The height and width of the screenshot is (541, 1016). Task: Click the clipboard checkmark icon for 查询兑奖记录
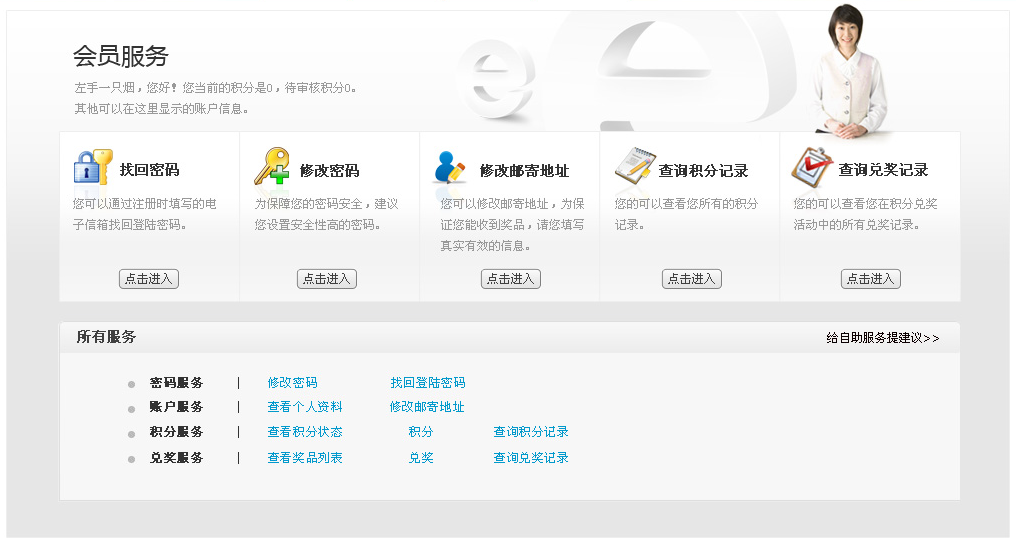(x=811, y=167)
